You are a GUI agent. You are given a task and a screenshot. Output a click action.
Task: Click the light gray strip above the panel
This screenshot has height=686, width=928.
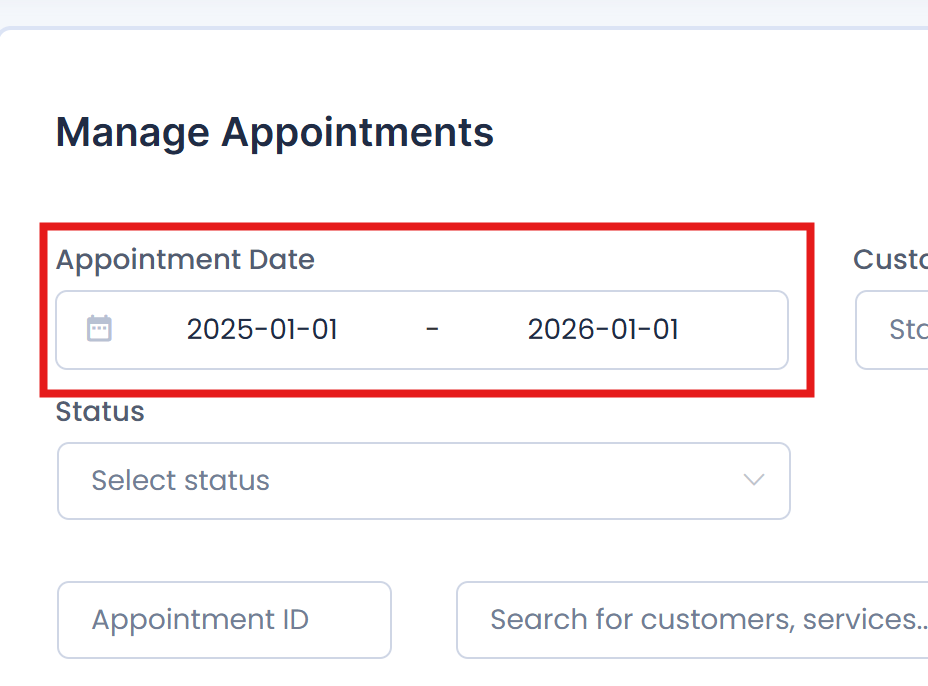464,12
